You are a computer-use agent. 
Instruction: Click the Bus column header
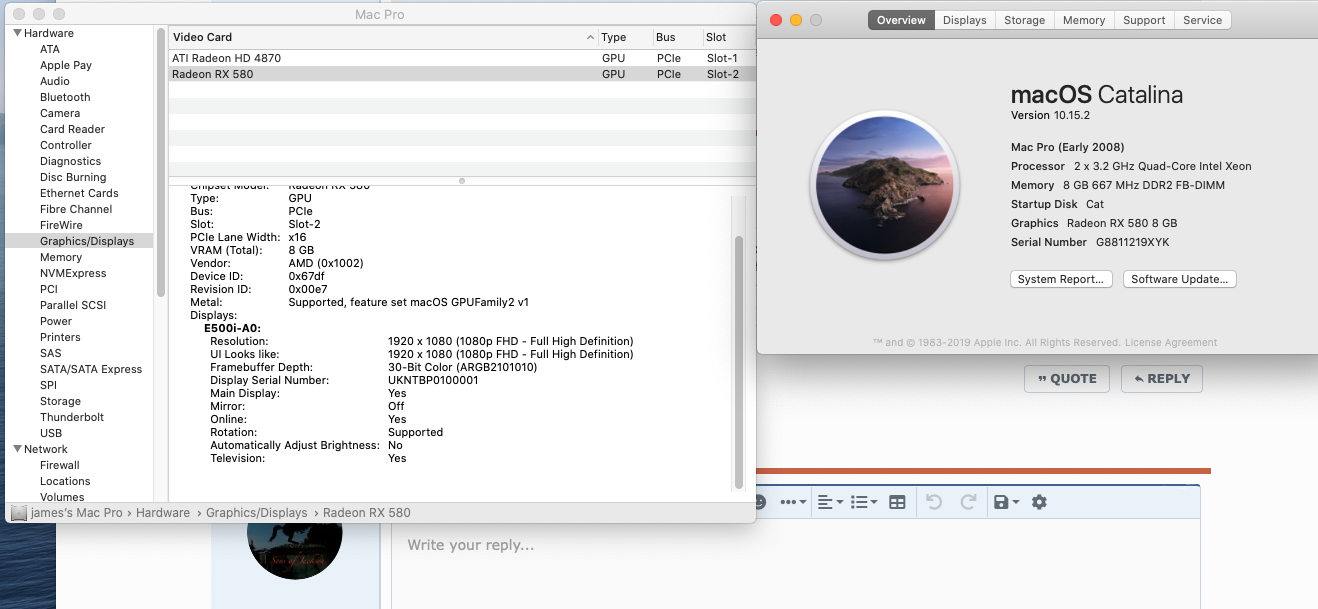(x=677, y=37)
